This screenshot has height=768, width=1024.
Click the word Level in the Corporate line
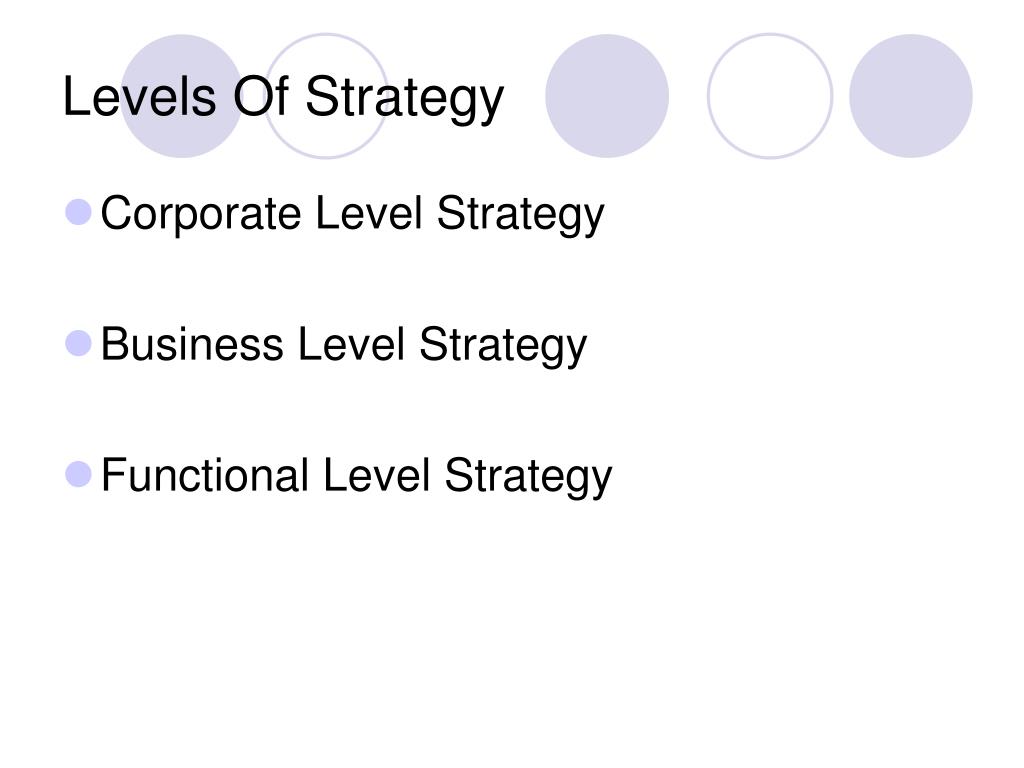368,213
